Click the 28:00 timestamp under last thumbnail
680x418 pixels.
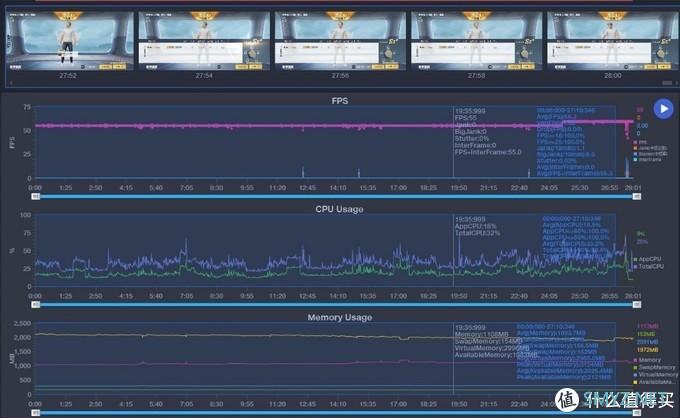[612, 75]
